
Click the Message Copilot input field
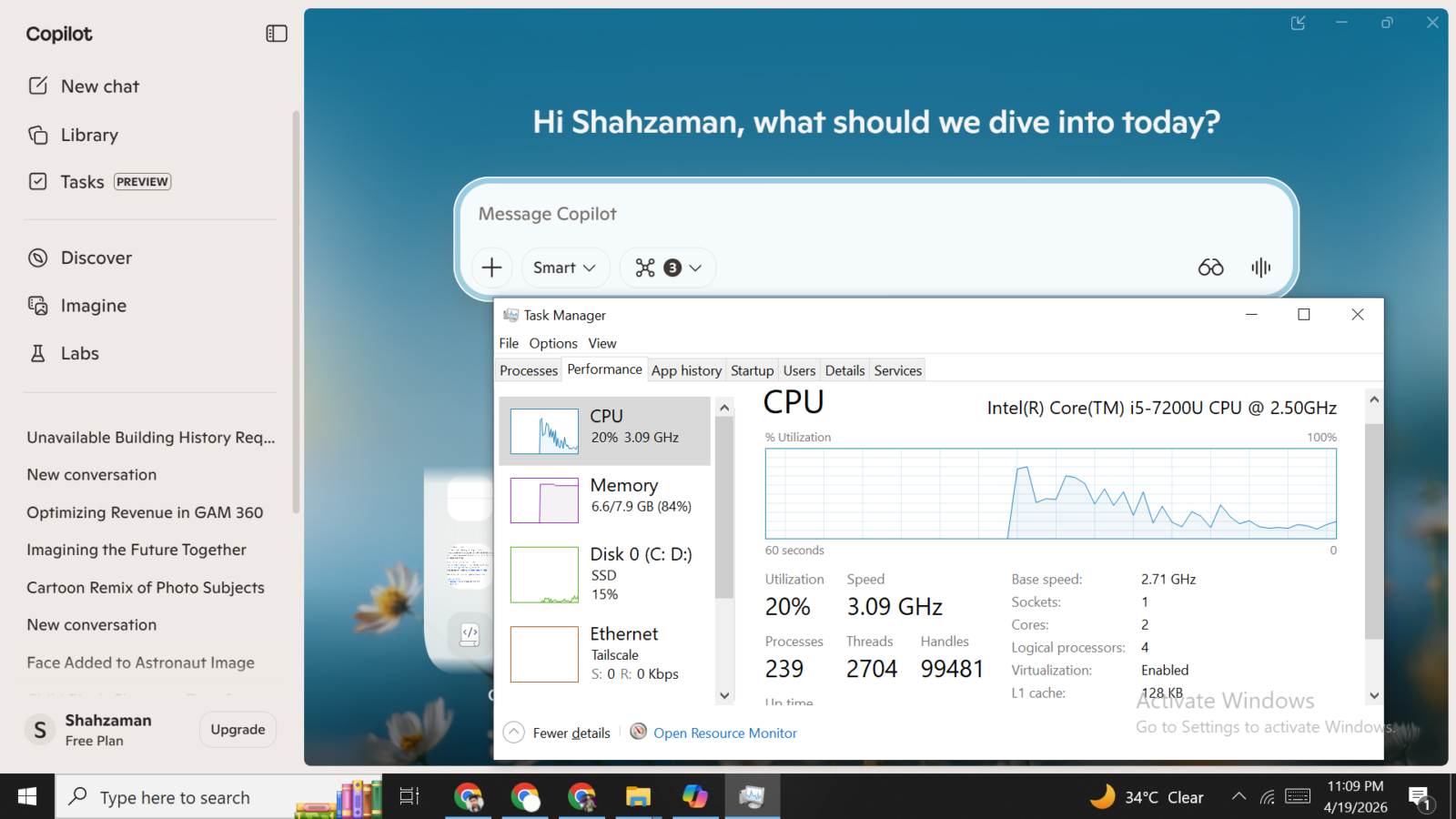[875, 214]
